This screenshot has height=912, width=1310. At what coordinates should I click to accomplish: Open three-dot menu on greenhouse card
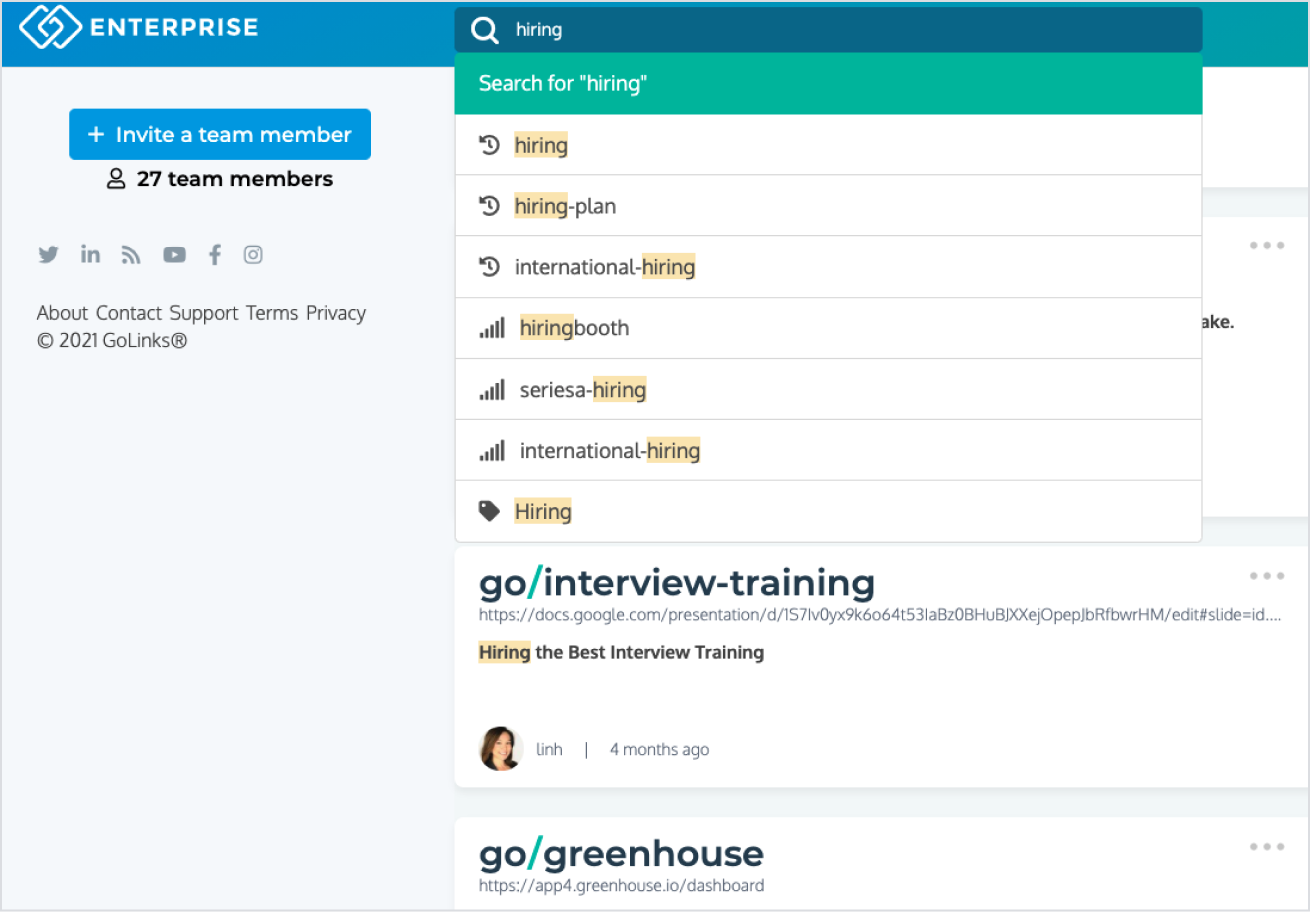click(1267, 847)
